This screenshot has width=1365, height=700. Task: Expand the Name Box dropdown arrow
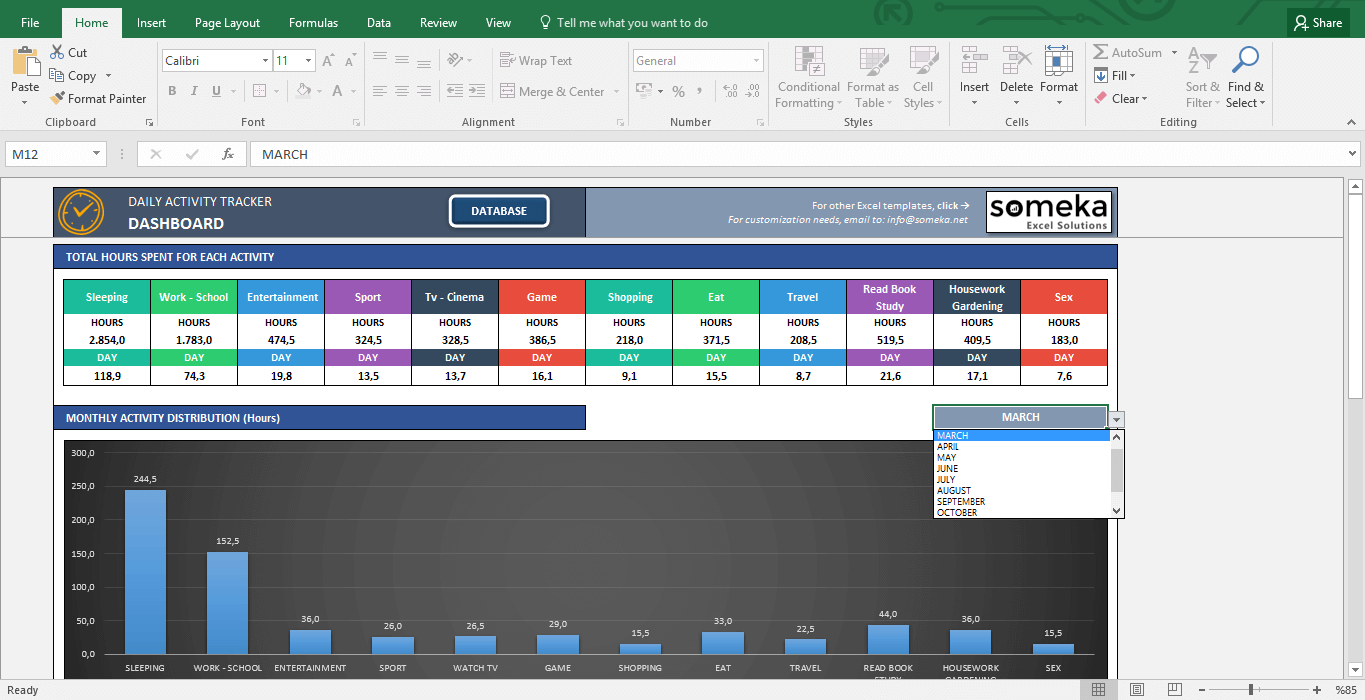click(97, 154)
